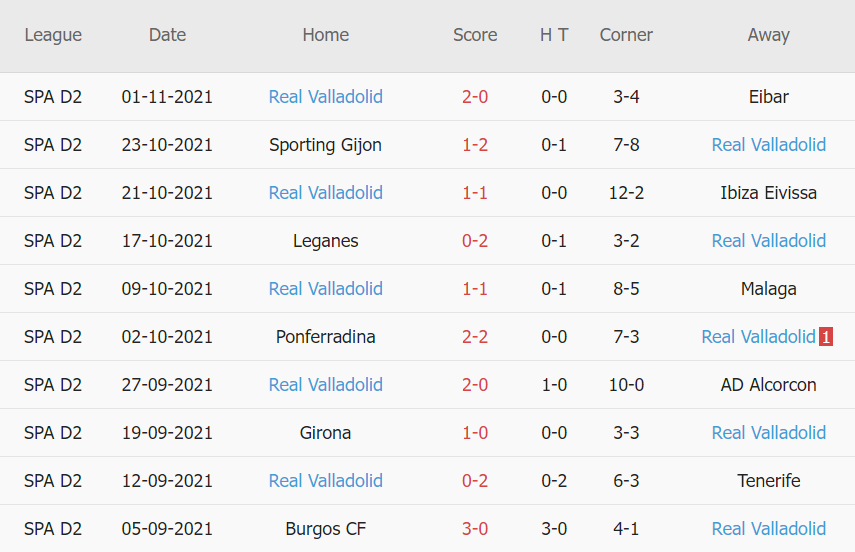
Task: Click the red card badge beside Real Valladolid
Action: click(x=826, y=337)
